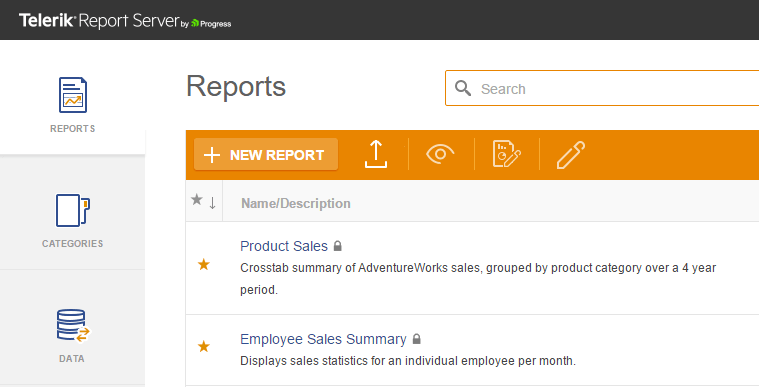
Task: Click lock icon next to Employee Sales Summary
Action: click(417, 339)
